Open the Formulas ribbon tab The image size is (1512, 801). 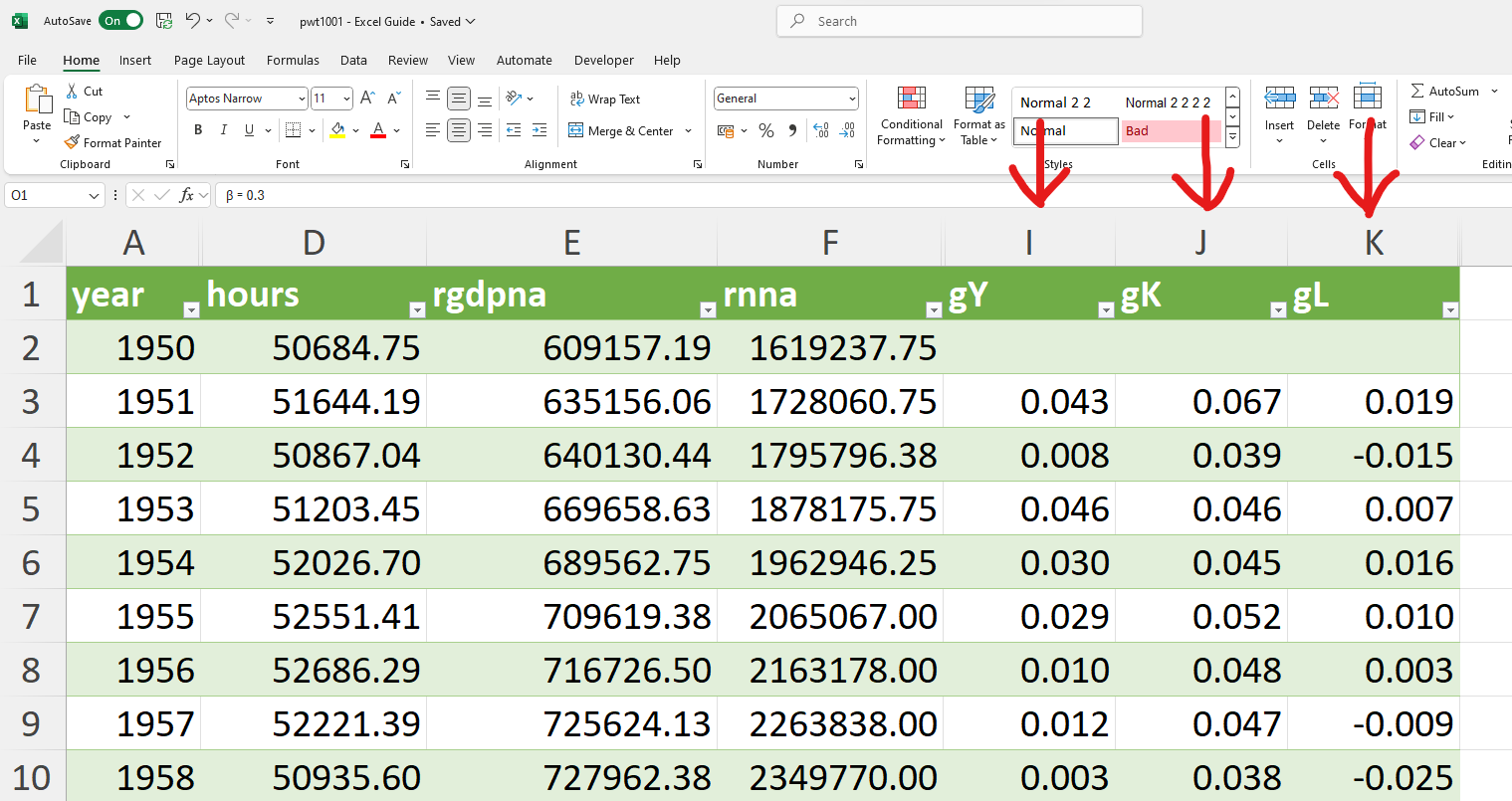(293, 60)
